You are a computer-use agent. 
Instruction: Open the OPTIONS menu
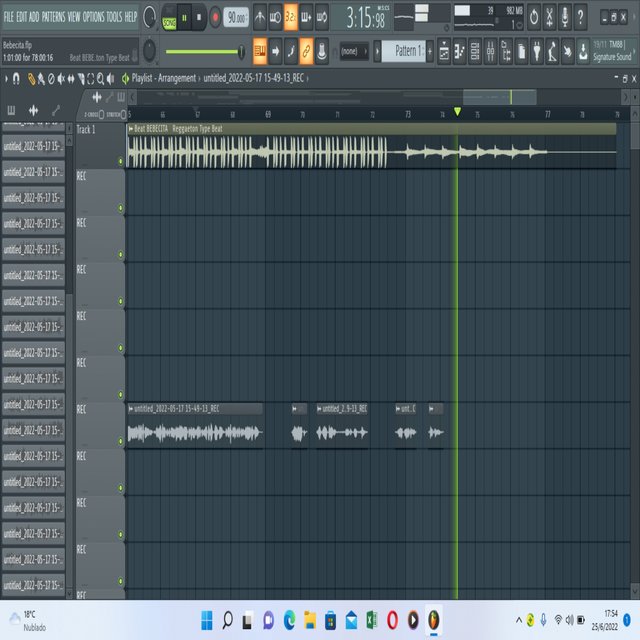click(93, 17)
